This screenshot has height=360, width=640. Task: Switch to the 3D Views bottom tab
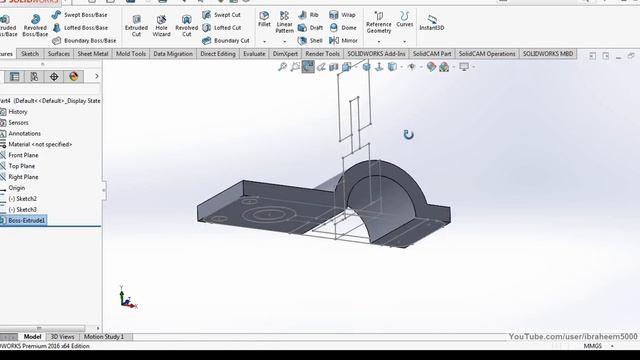pos(62,337)
